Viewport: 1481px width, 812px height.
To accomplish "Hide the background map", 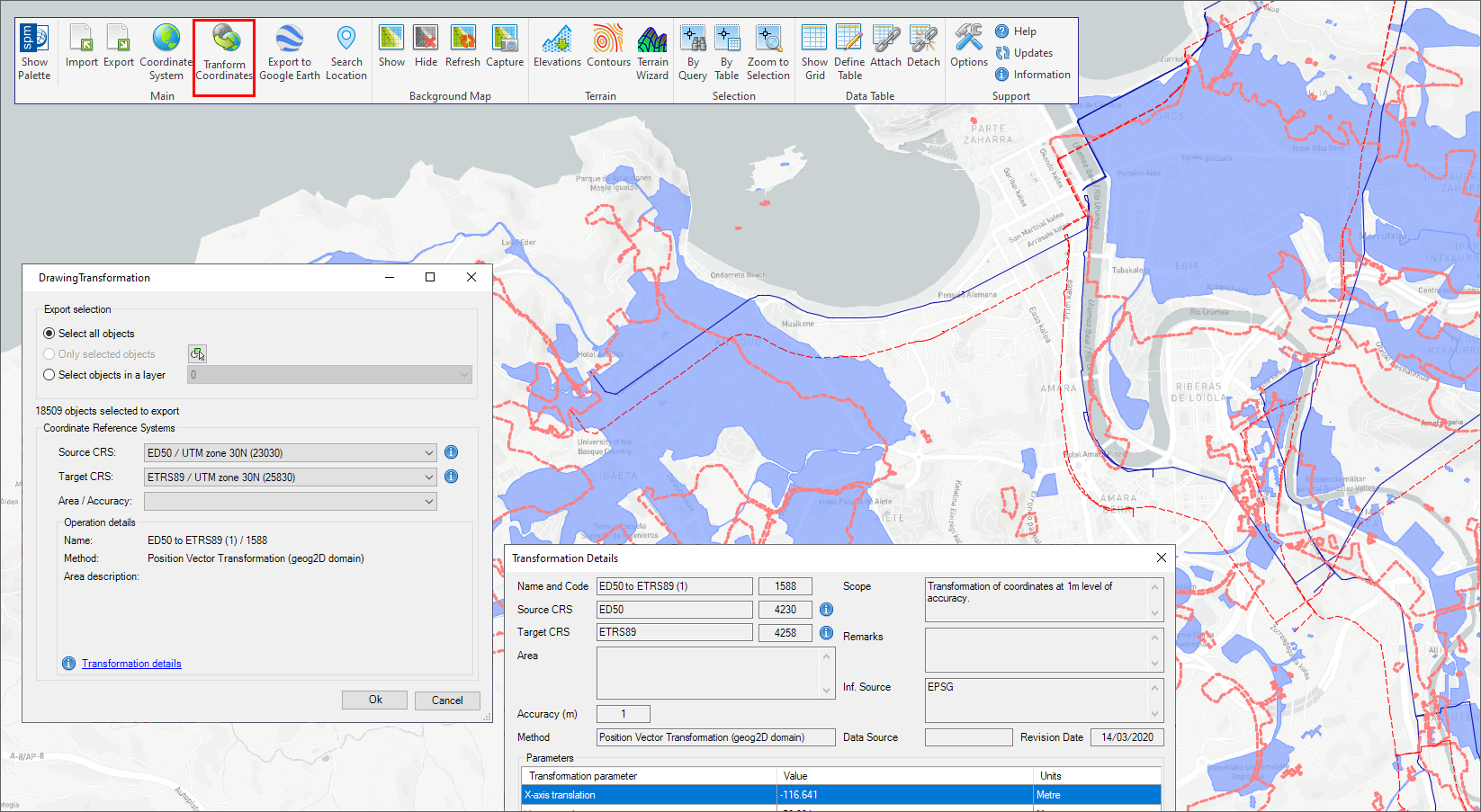I will pos(426,46).
